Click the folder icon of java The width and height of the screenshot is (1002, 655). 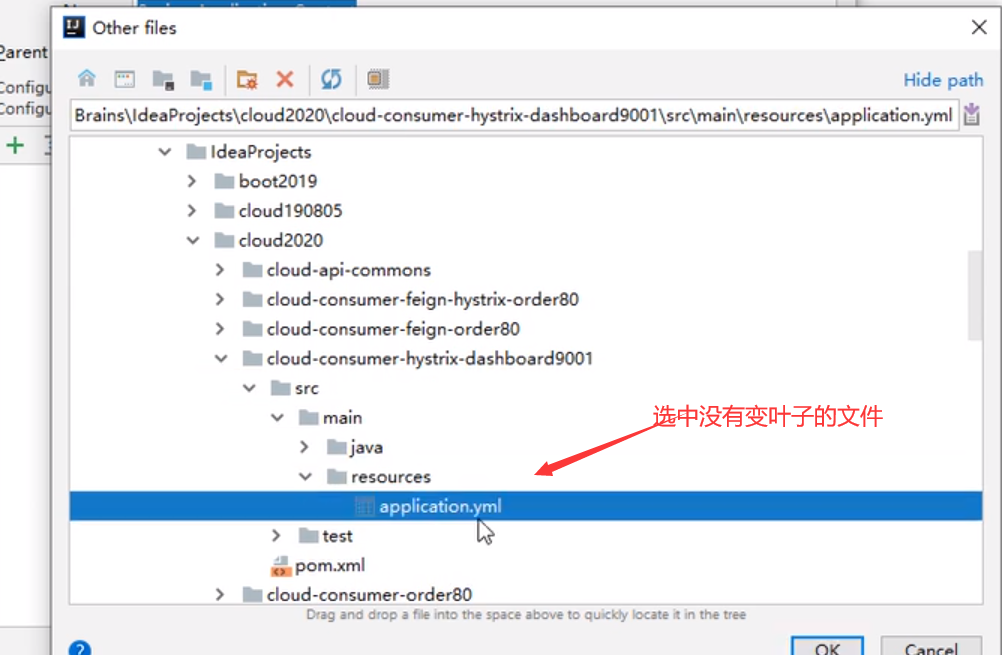pos(337,447)
